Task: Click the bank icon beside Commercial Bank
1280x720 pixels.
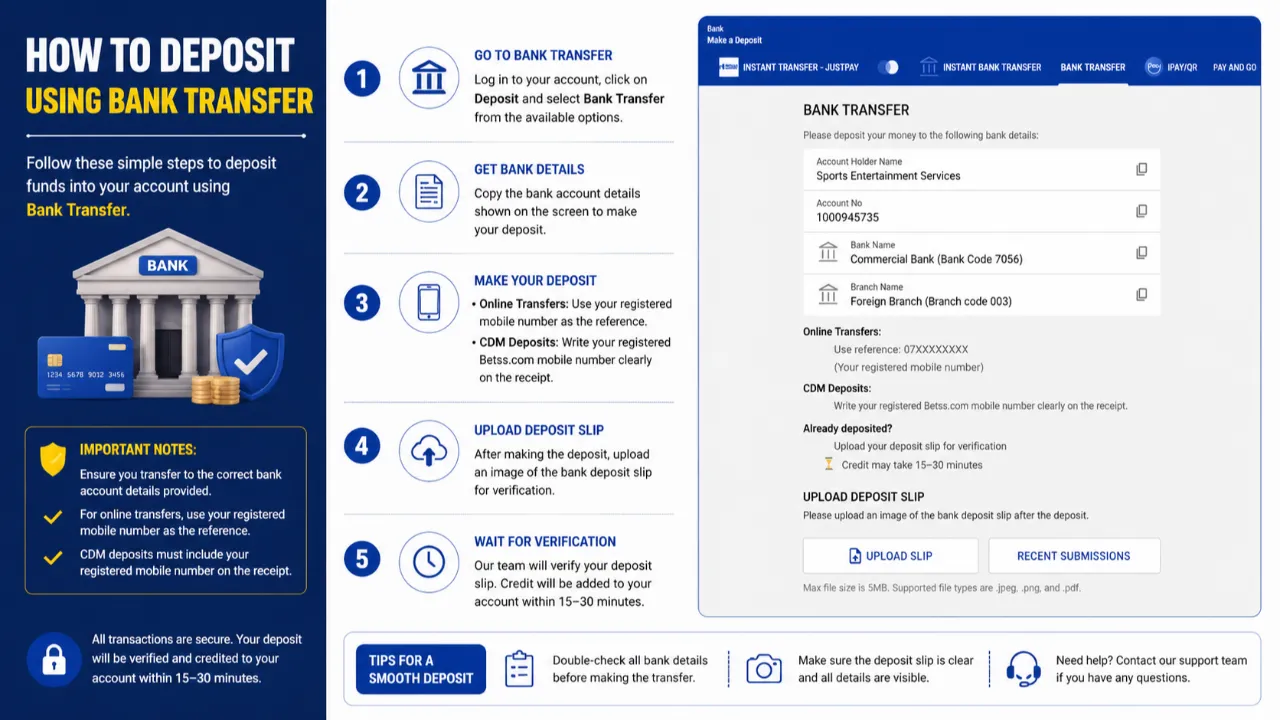Action: click(x=828, y=252)
